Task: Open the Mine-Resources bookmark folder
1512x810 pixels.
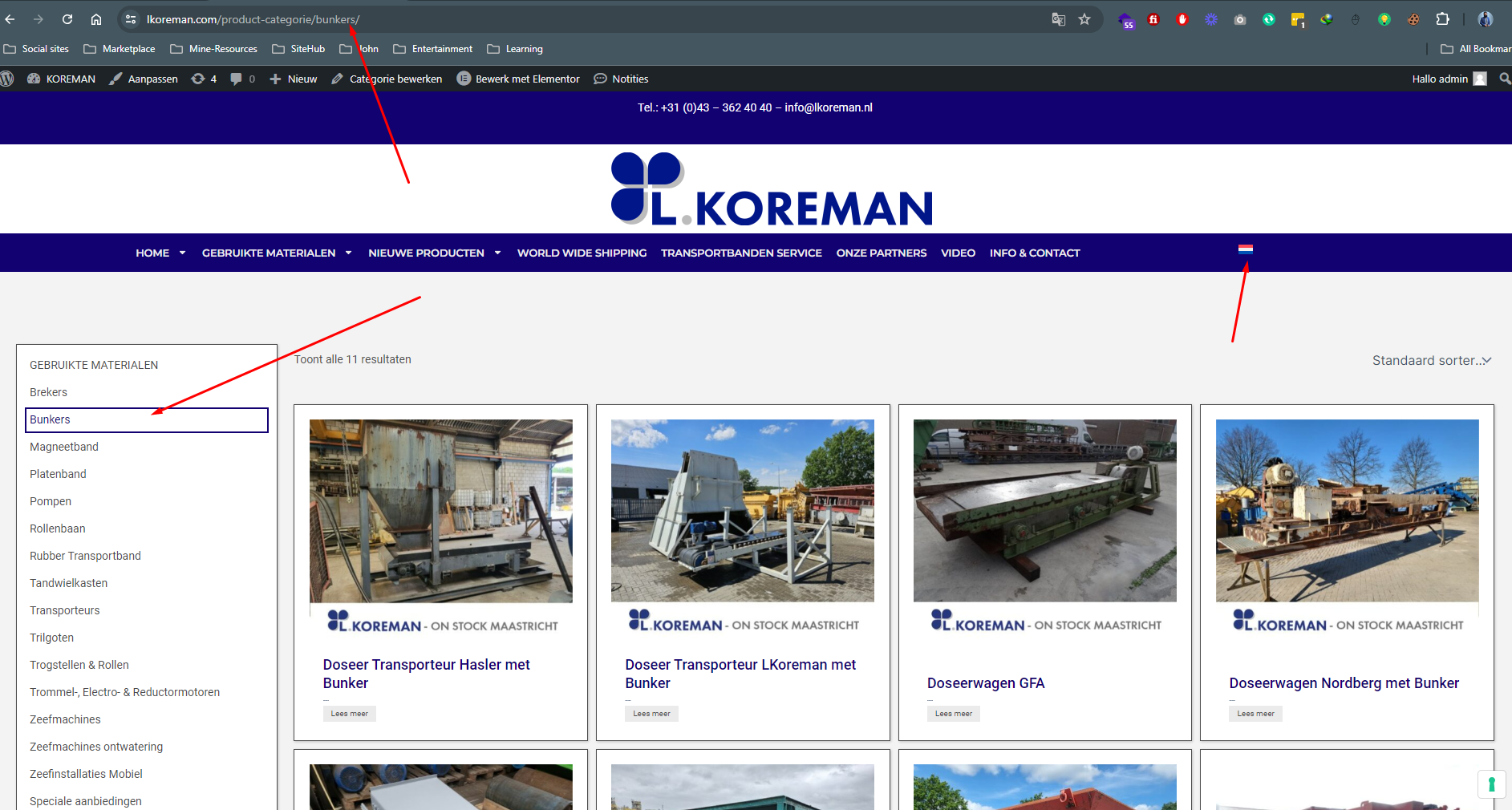Action: click(x=214, y=49)
